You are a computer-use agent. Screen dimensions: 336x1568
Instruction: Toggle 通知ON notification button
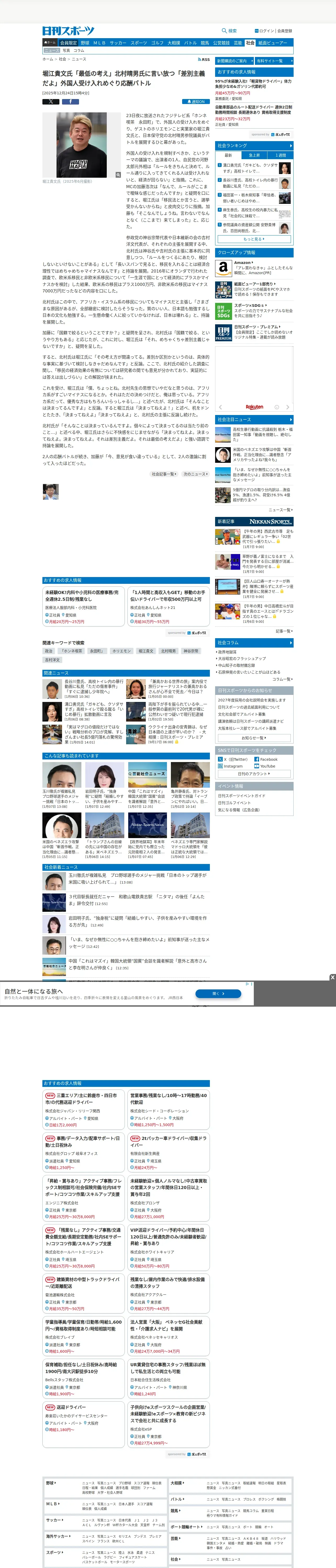click(196, 102)
